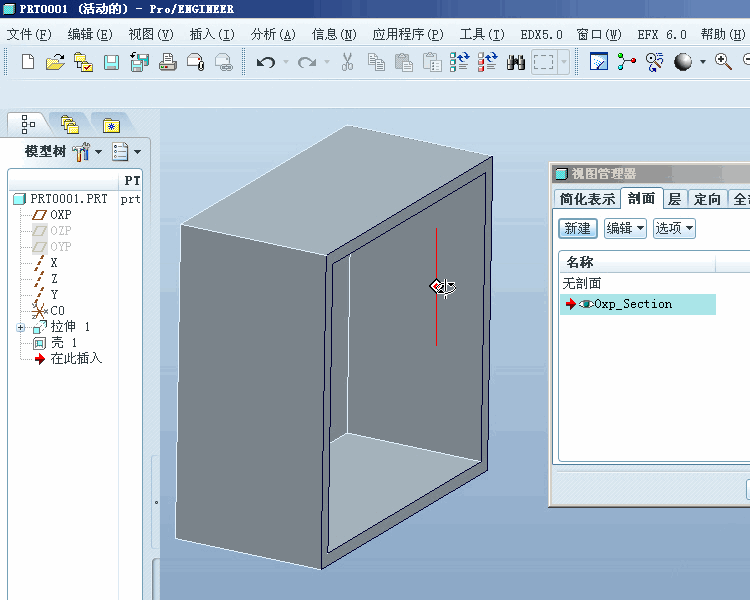Open the 文件(F) menu
This screenshot has width=750, height=600.
click(x=29, y=34)
